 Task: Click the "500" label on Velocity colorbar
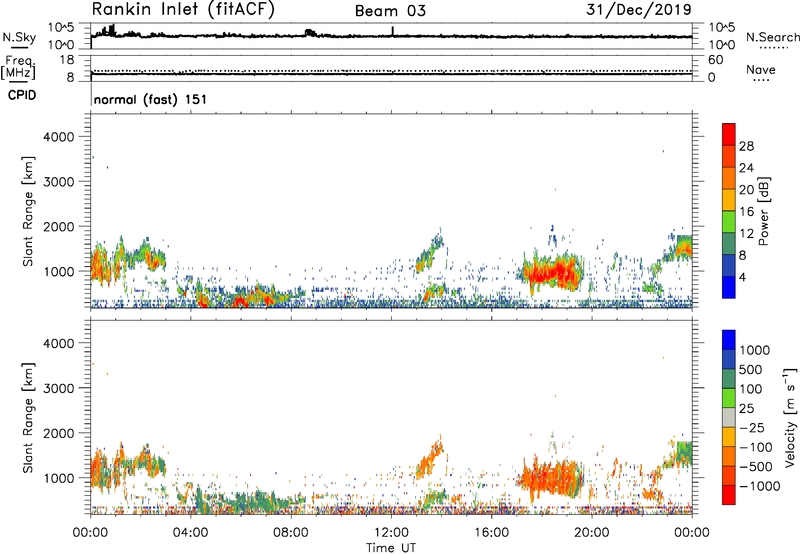pos(751,369)
